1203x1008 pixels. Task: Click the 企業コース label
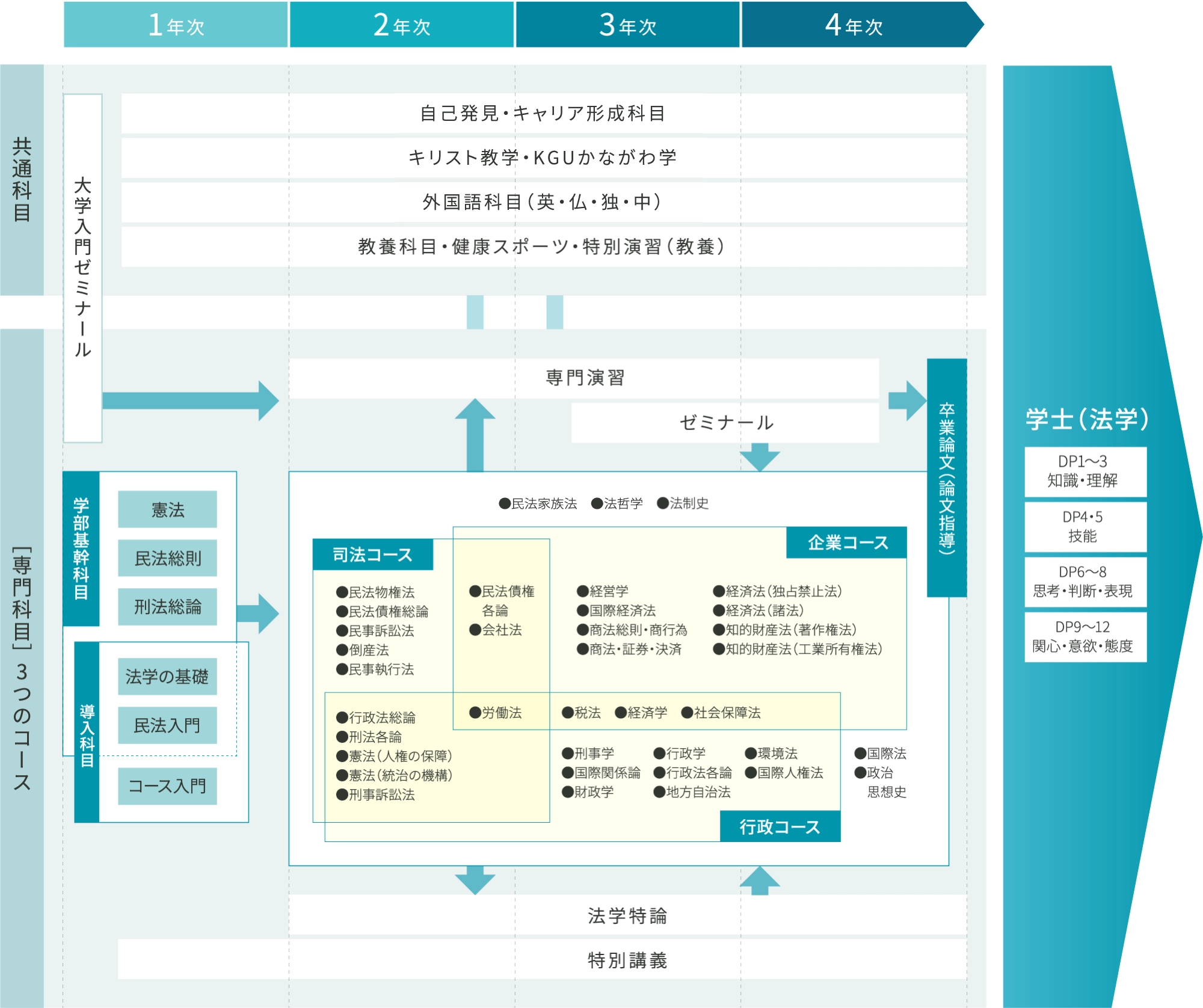pos(846,542)
